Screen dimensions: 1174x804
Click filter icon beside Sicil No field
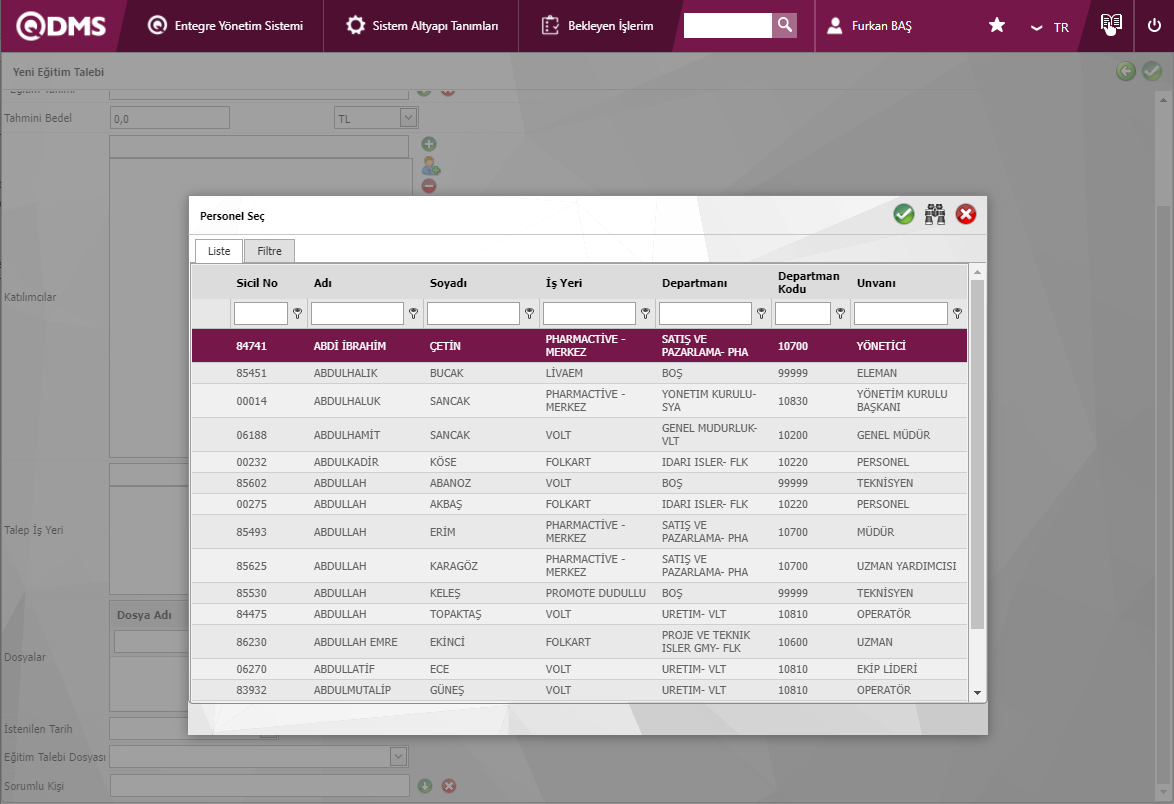pos(297,314)
